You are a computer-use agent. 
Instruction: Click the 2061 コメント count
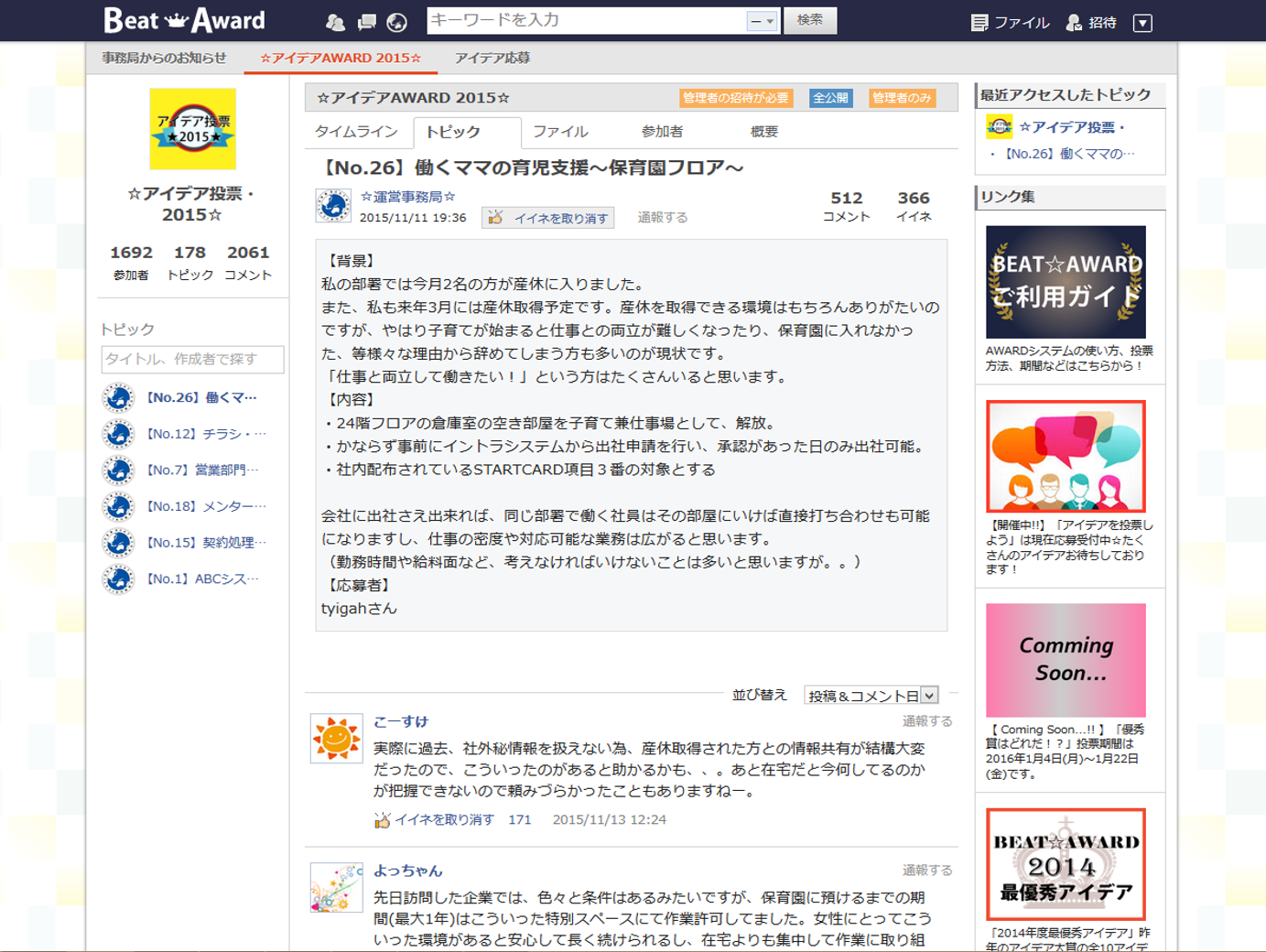(x=248, y=262)
